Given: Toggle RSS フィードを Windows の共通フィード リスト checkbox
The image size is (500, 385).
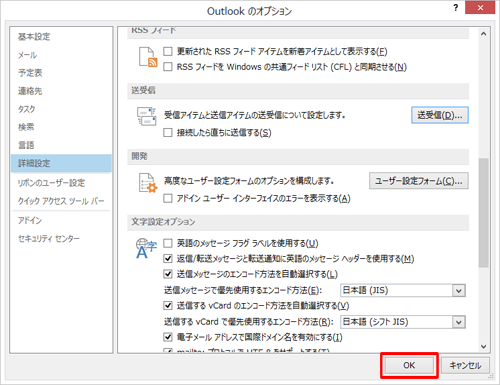Looking at the screenshot, I should (x=168, y=67).
